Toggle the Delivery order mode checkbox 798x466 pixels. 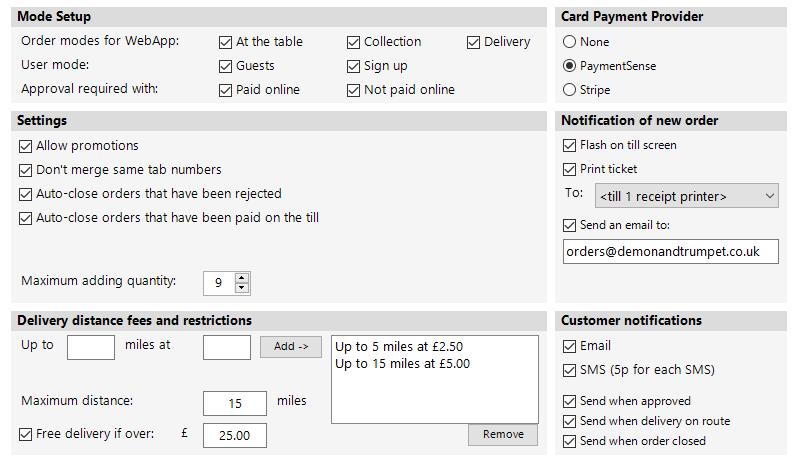474,42
